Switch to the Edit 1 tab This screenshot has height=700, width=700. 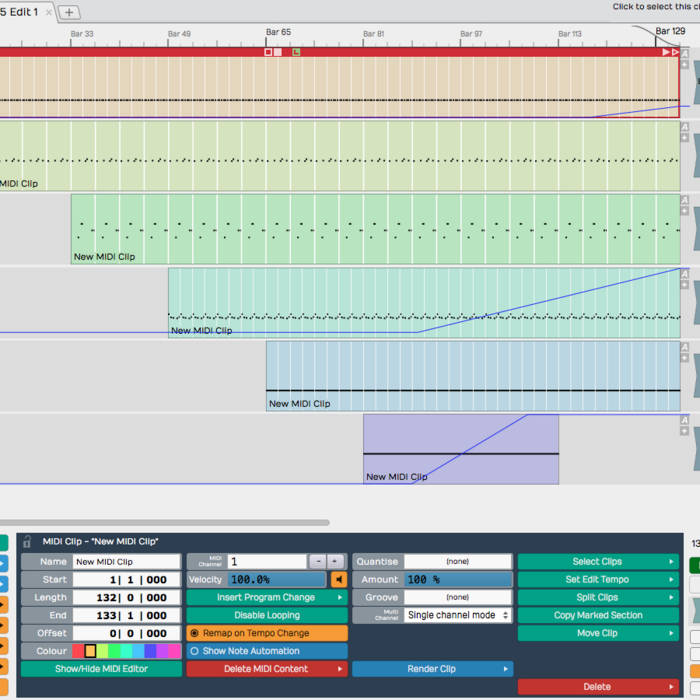coord(20,12)
